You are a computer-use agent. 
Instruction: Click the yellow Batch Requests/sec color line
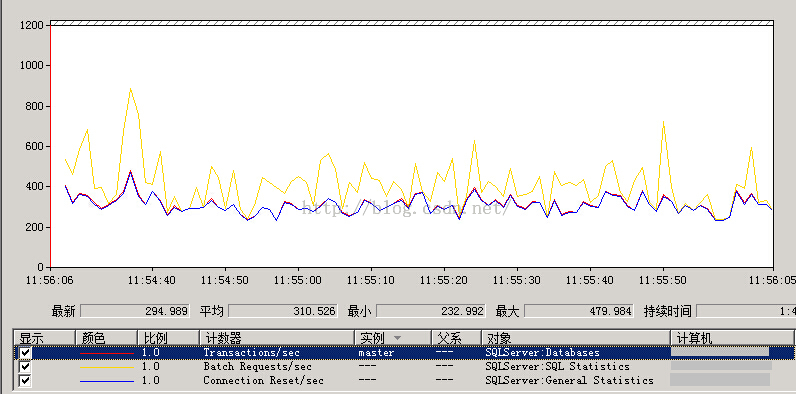(x=107, y=367)
